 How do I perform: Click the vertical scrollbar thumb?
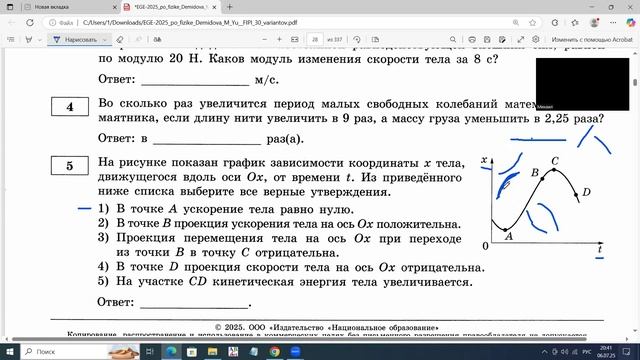[635, 82]
